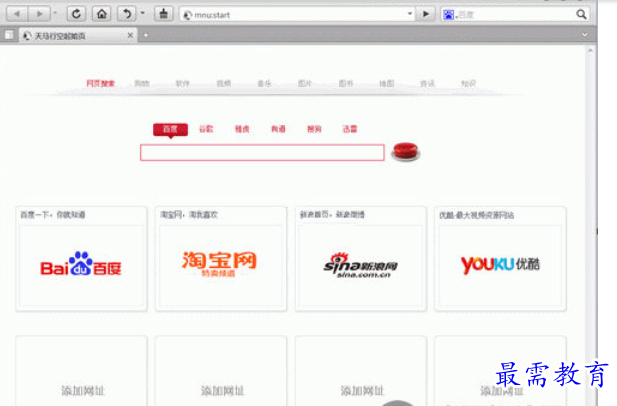Open the Baidu logo tile
617x406 pixels.
pos(81,266)
